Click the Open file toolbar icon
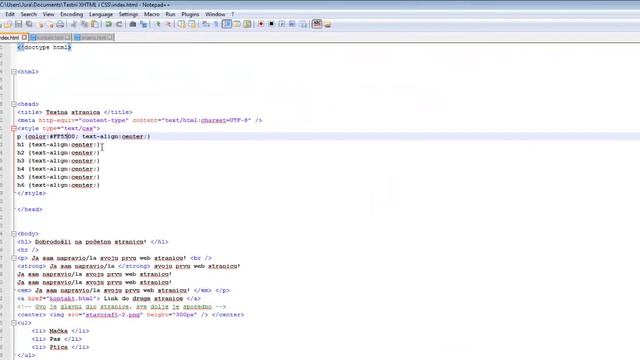Viewport: 640px width, 360px height. pos(8,24)
